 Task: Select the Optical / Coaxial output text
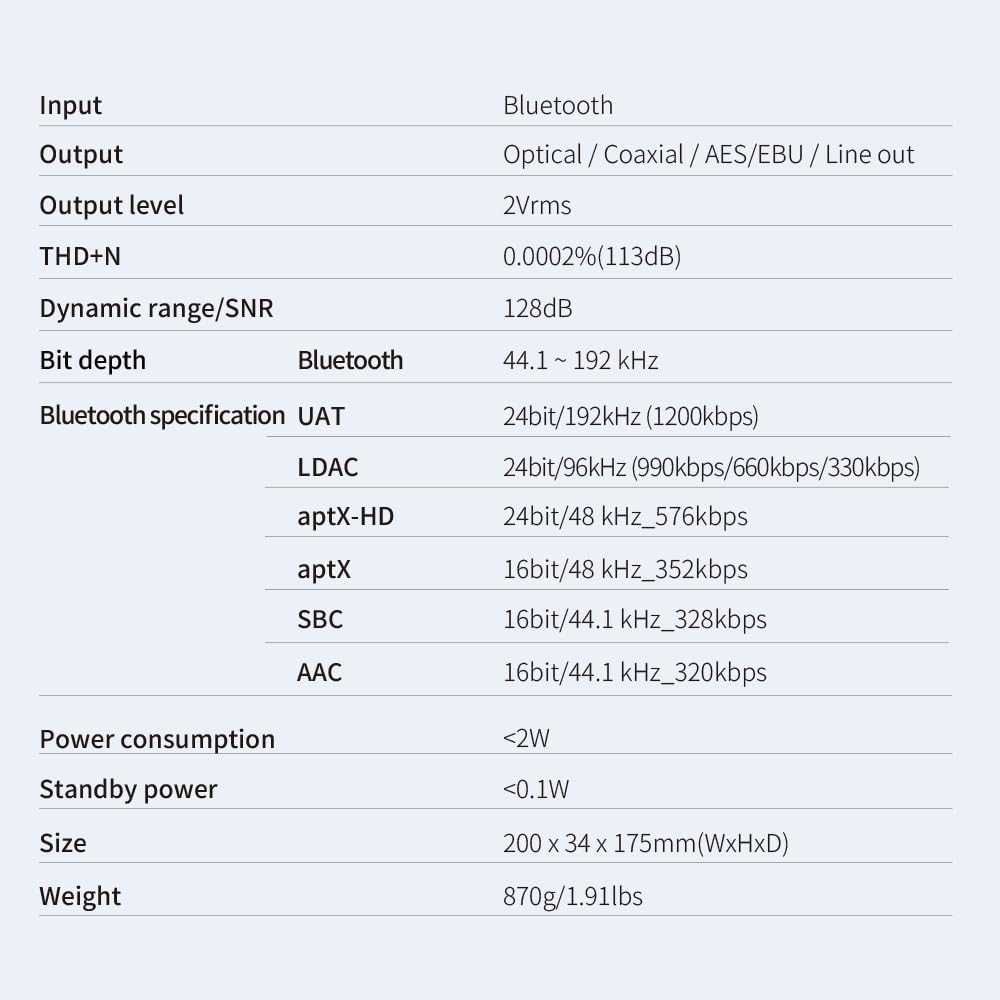click(x=593, y=155)
